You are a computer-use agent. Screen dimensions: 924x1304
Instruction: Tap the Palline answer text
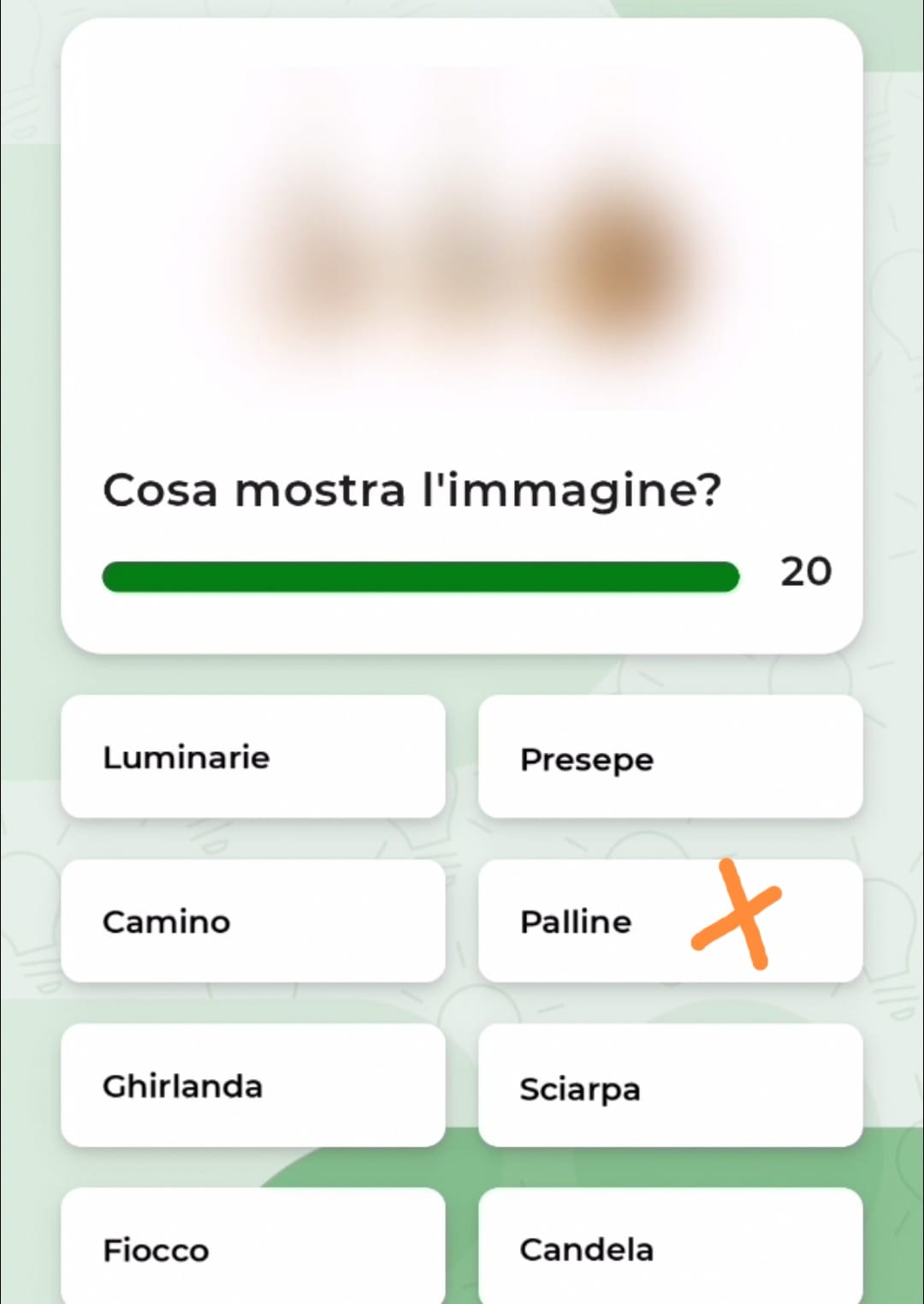[x=576, y=922]
